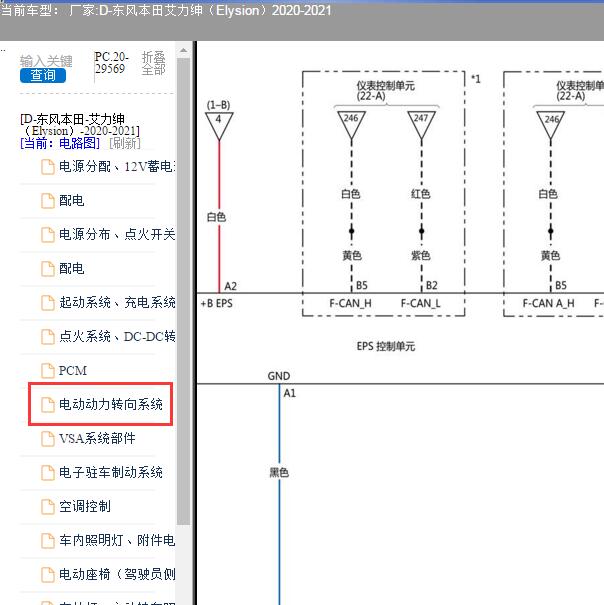Click the +B EPS pin label
The width and height of the screenshot is (604, 605).
click(217, 304)
